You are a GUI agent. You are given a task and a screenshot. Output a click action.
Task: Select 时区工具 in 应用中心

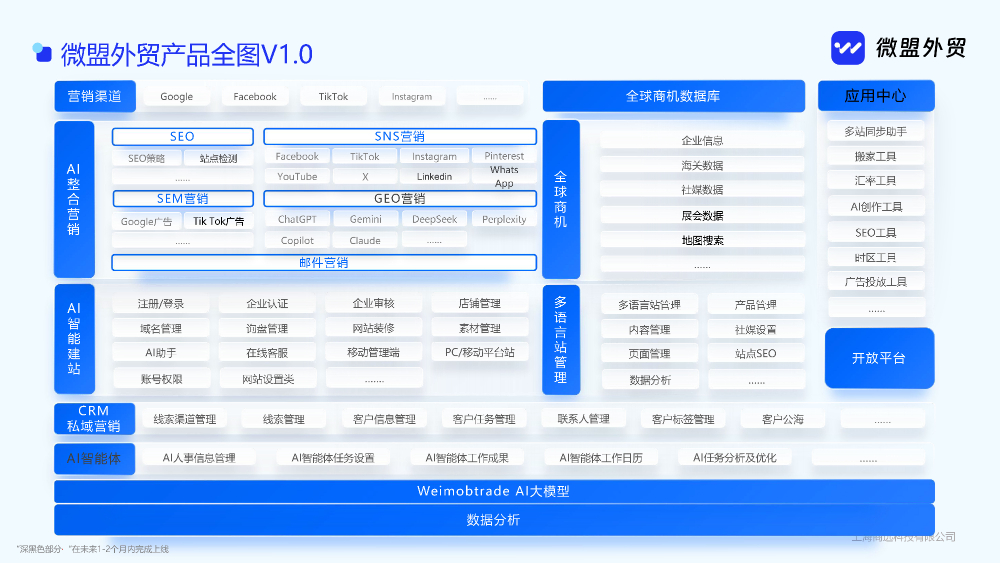pos(876,258)
